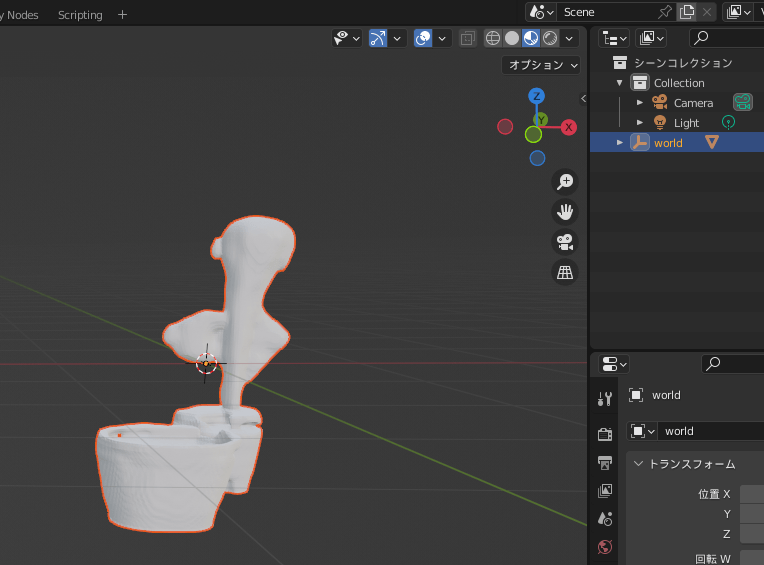The height and width of the screenshot is (565, 764).
Task: Open the Render properties tab
Action: (605, 433)
